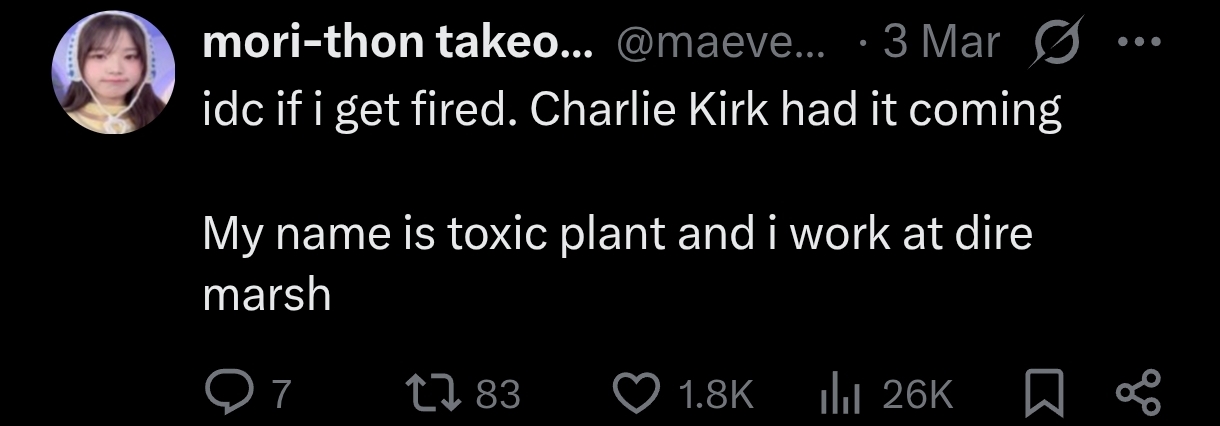
Task: Click the word "marsh" in the post
Action: (266, 295)
